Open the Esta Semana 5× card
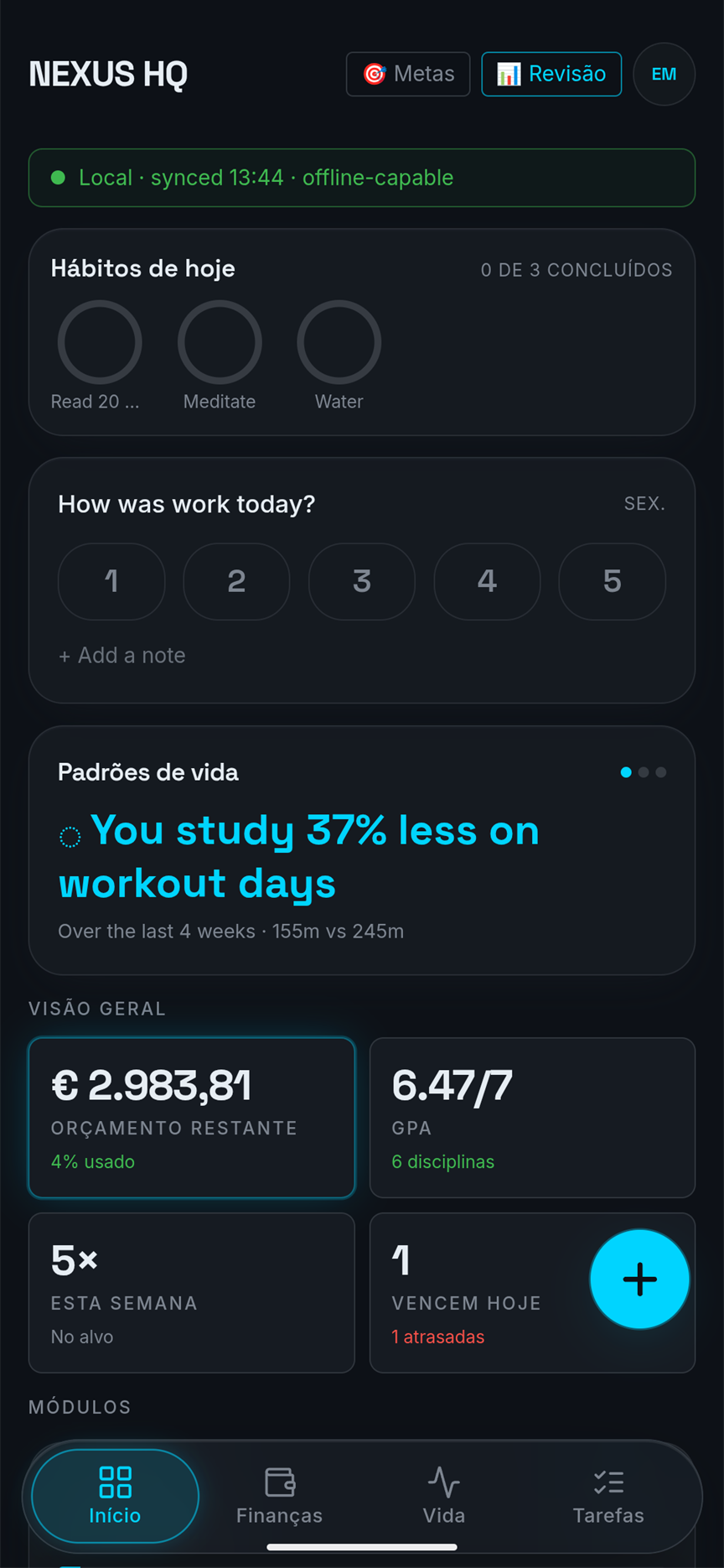Screen dimensions: 724x1568 (192, 1292)
